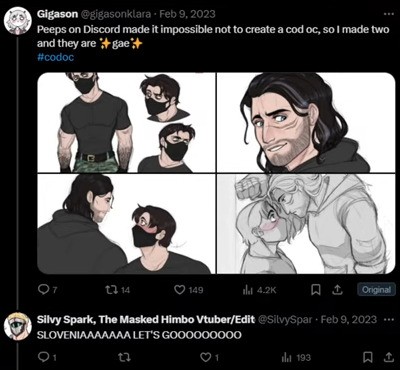Screen dimensions: 400x370
Task: Bookmark Gigason's tweet
Action: click(315, 290)
